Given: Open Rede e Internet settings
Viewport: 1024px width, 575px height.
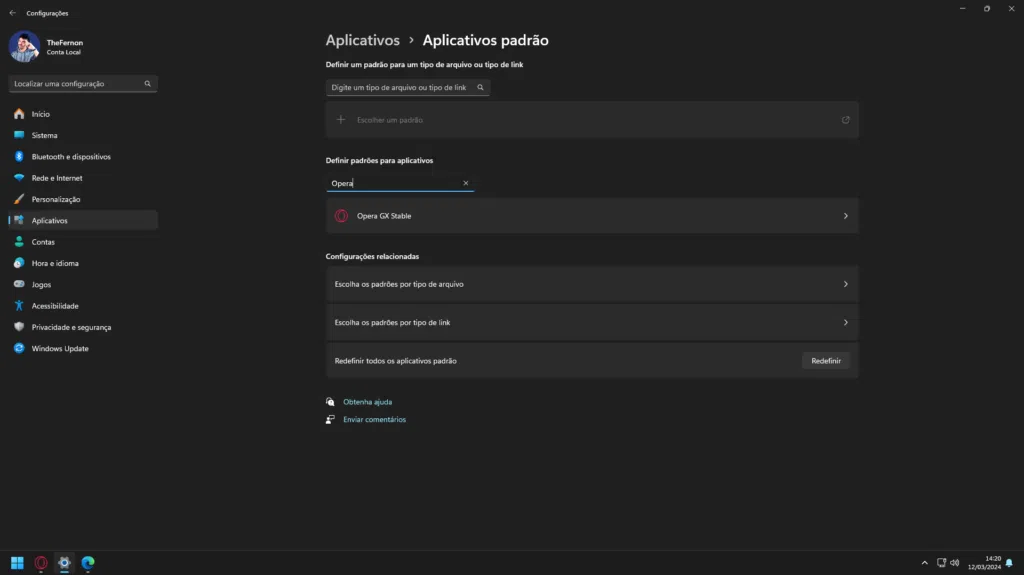Looking at the screenshot, I should 83,178.
